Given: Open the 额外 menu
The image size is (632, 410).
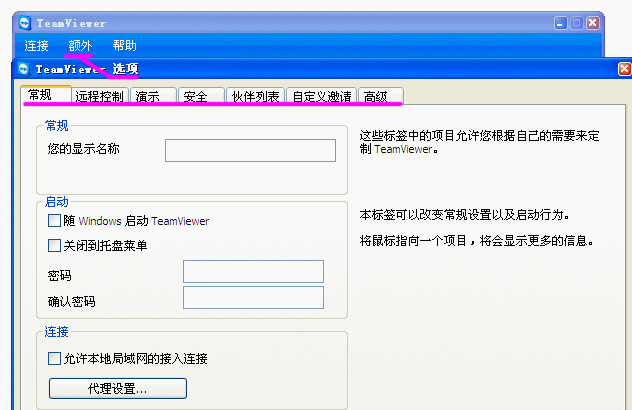Looking at the screenshot, I should (80, 46).
